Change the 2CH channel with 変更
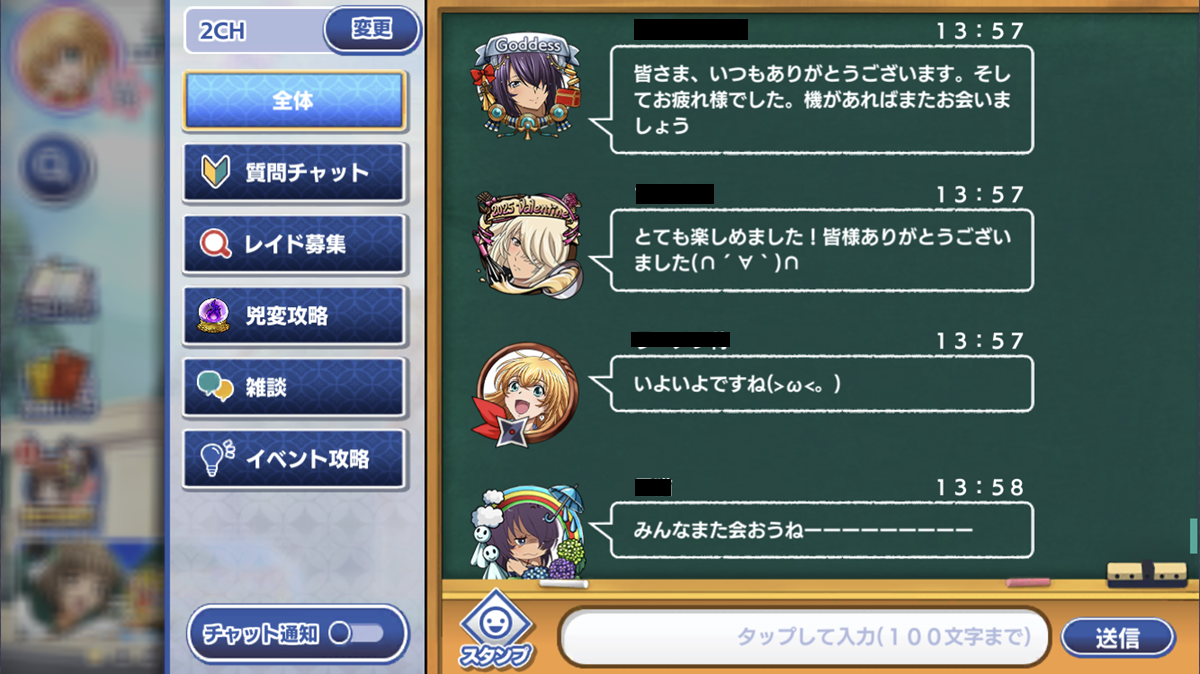 click(372, 29)
